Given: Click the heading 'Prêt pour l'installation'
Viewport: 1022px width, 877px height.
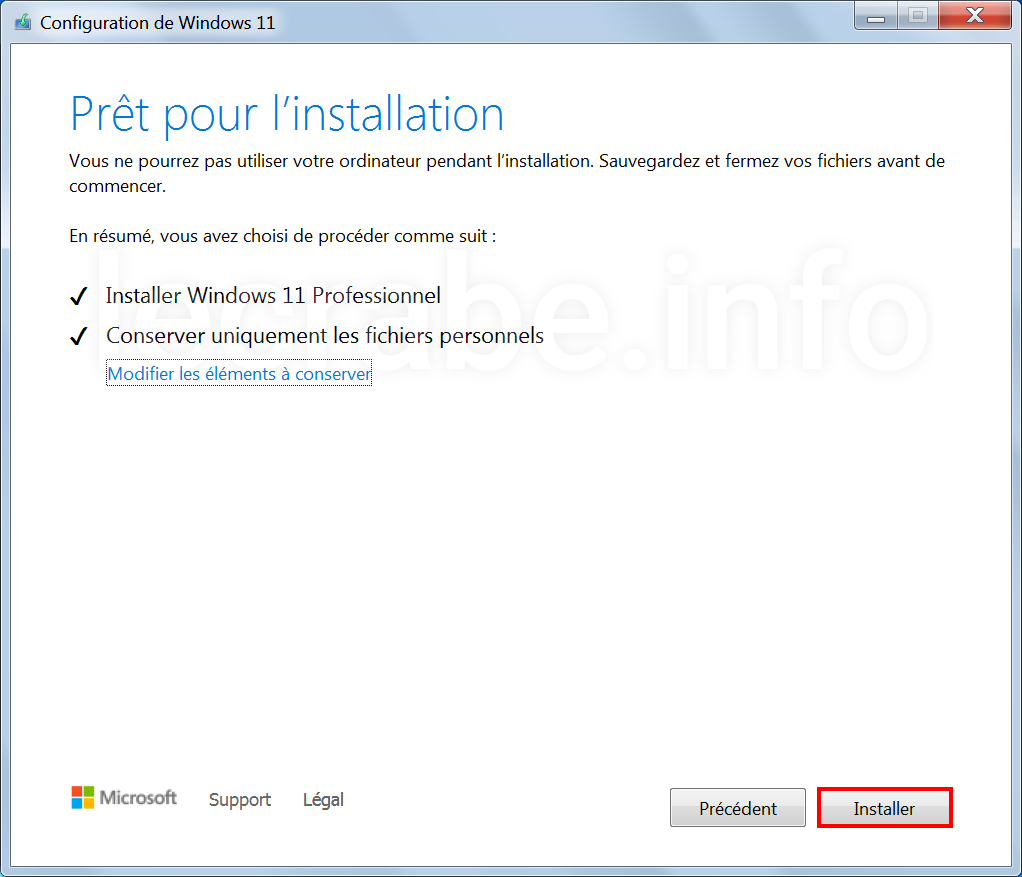Looking at the screenshot, I should point(287,115).
